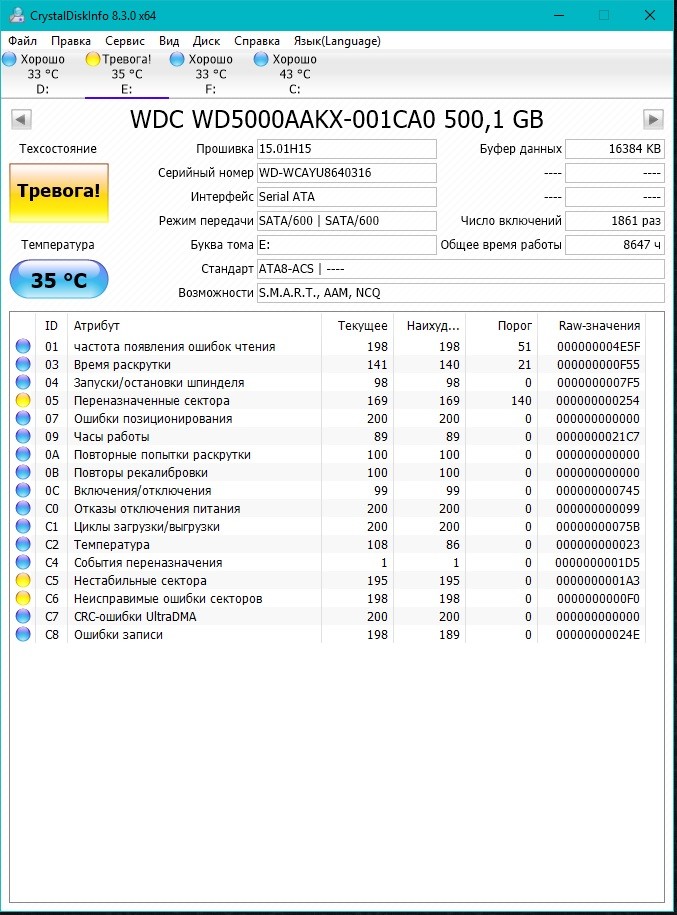This screenshot has height=915, width=677.
Task: Click the Атрибут column header
Action: click(x=194, y=326)
